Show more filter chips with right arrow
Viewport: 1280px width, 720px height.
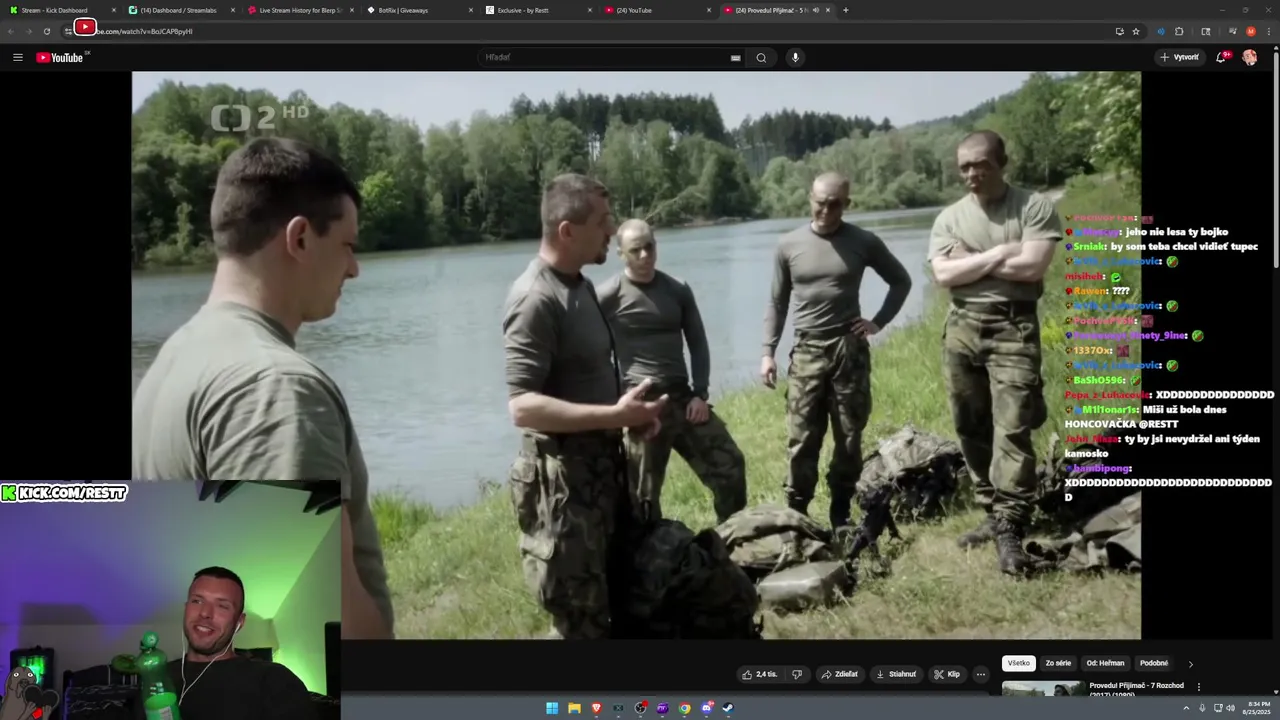(x=1190, y=664)
